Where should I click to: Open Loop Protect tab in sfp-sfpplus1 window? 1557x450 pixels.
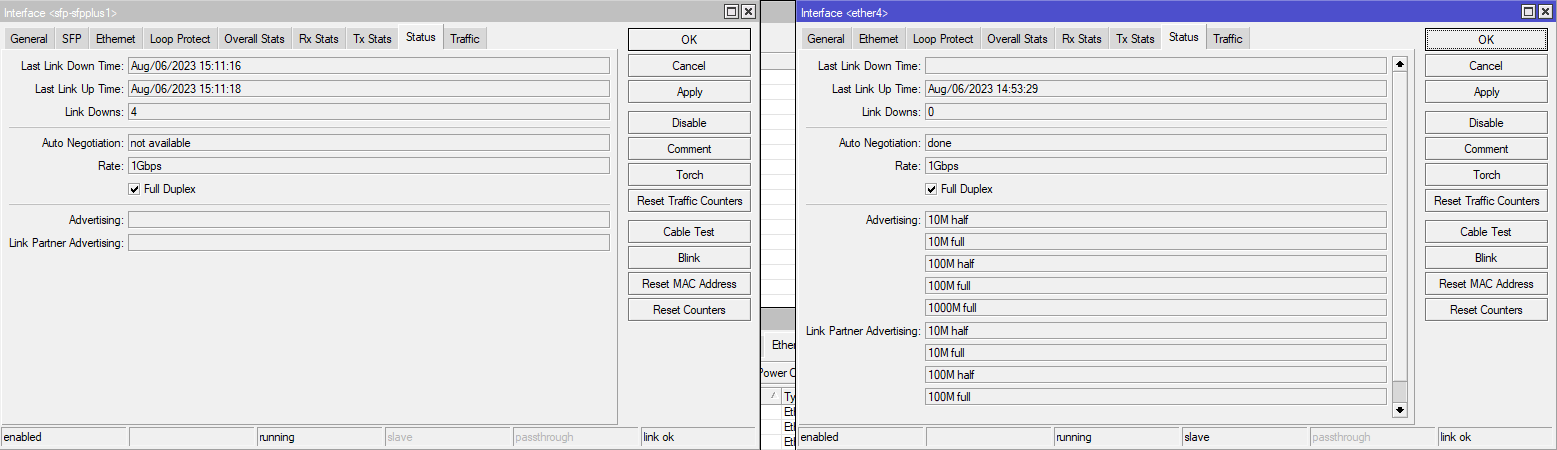[x=180, y=39]
